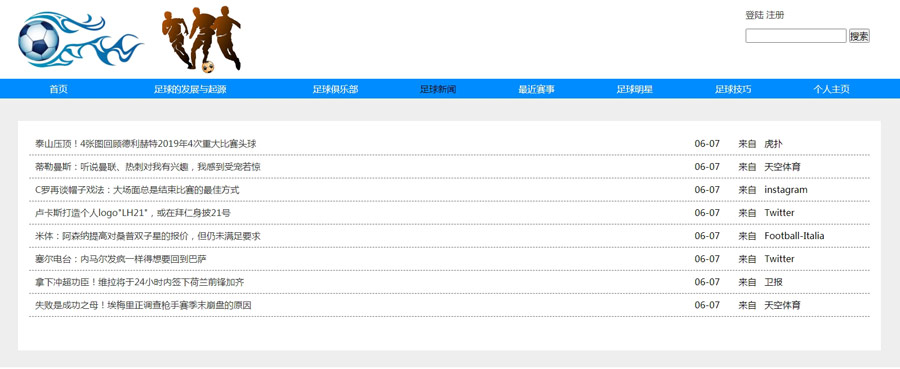Click the 登陆 link
Image resolution: width=900 pixels, height=369 pixels.
[754, 15]
